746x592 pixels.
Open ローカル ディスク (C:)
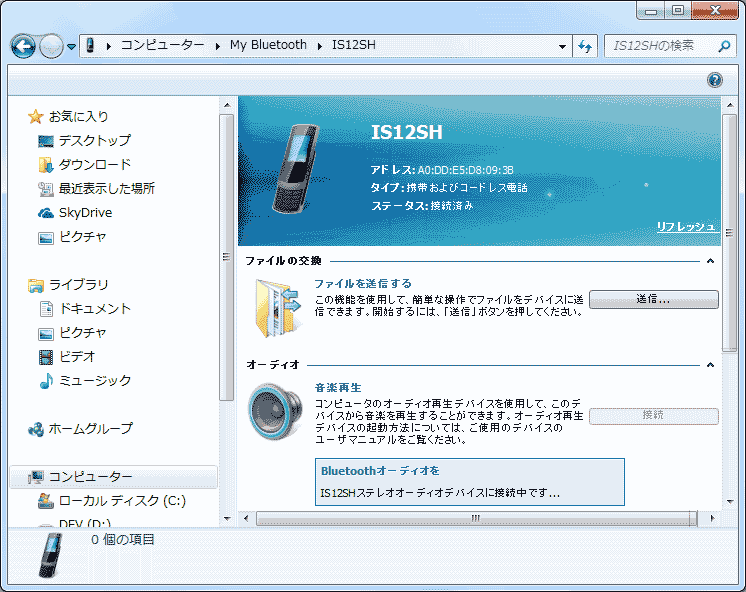point(122,501)
